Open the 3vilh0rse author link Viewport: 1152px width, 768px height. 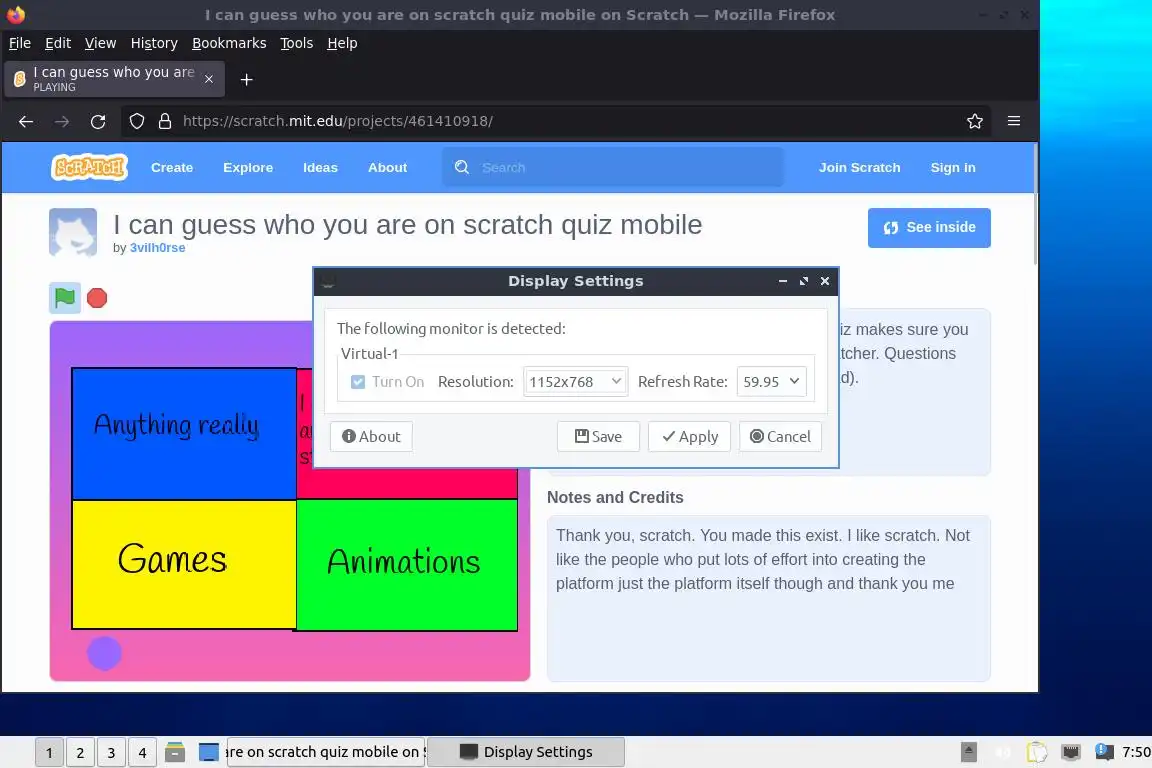click(x=157, y=248)
